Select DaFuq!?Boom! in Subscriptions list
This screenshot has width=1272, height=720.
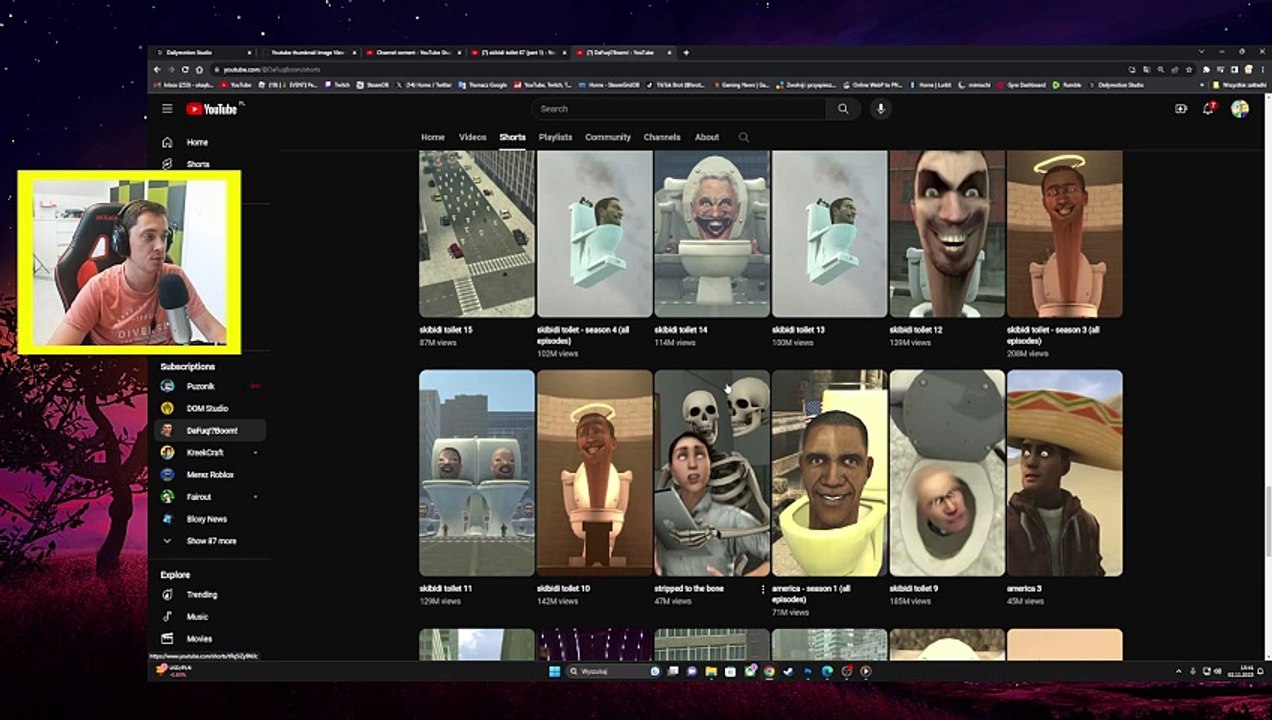coord(211,430)
